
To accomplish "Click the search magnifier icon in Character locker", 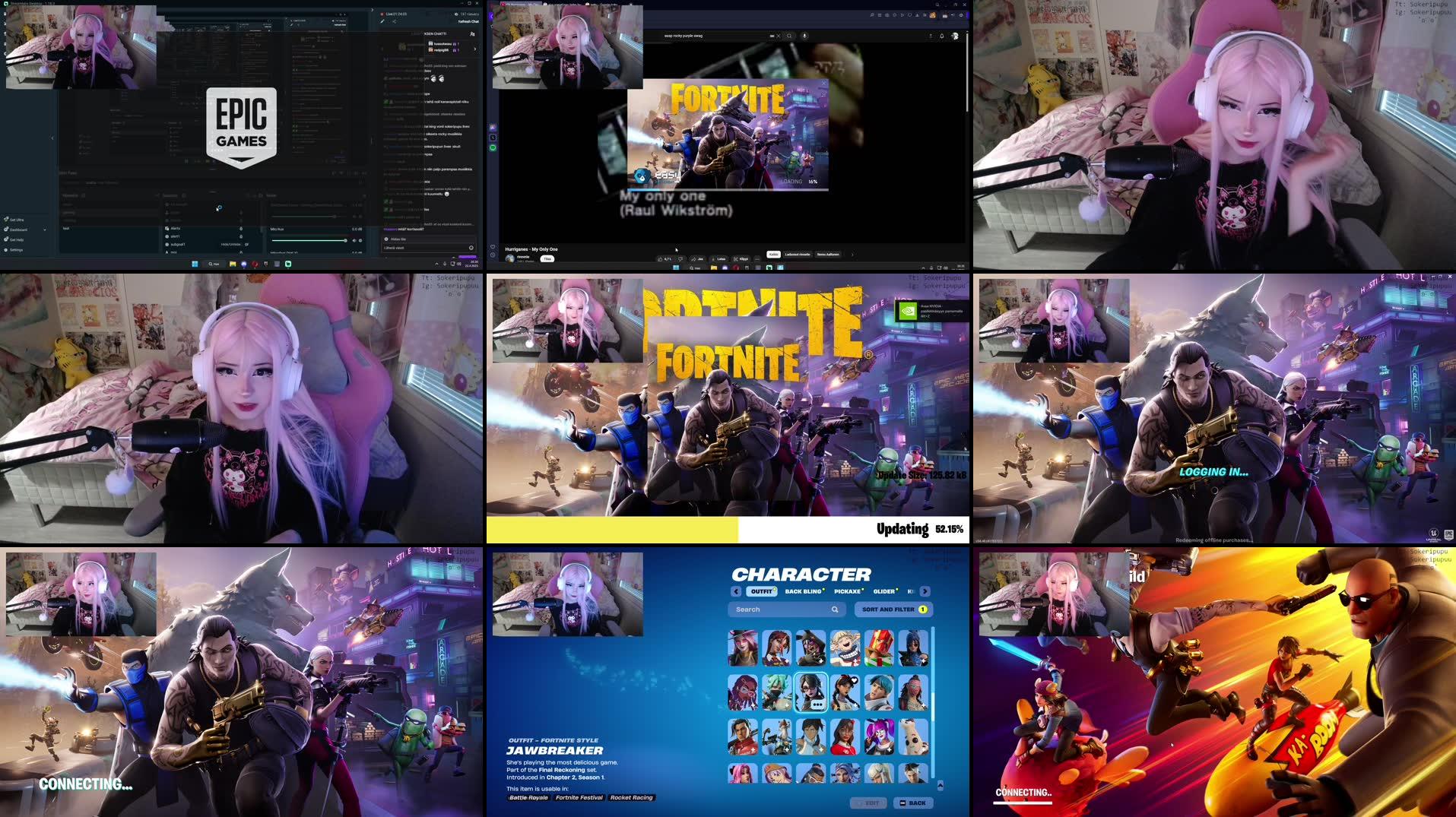I will point(835,610).
